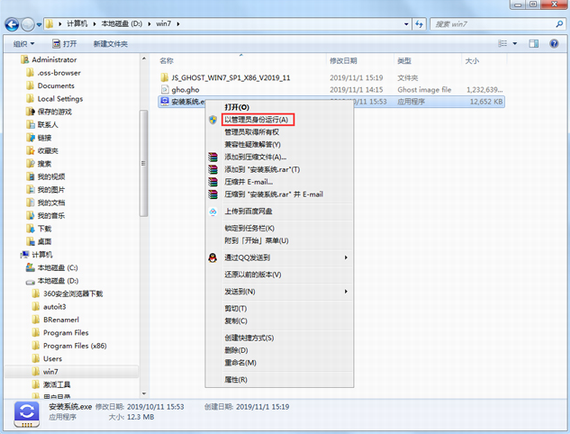The image size is (570, 434).
Task: Sort files by the 名称 column
Action: [x=166, y=61]
